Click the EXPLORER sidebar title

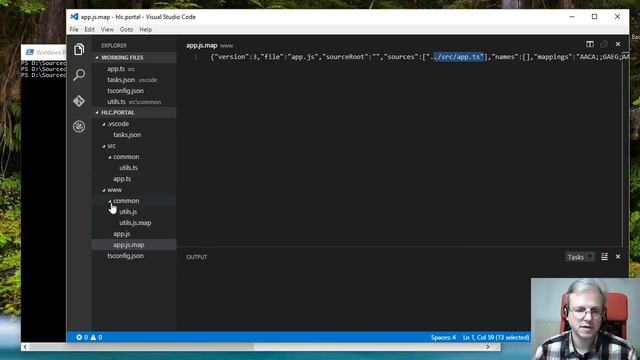[x=114, y=46]
